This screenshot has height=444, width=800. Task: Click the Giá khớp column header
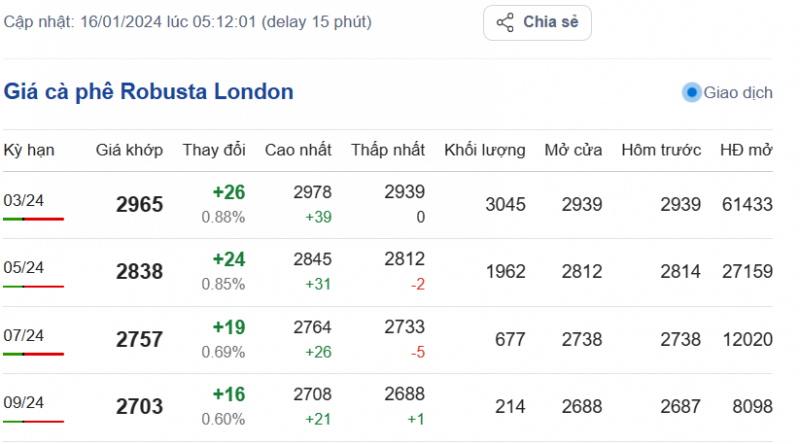(x=129, y=150)
